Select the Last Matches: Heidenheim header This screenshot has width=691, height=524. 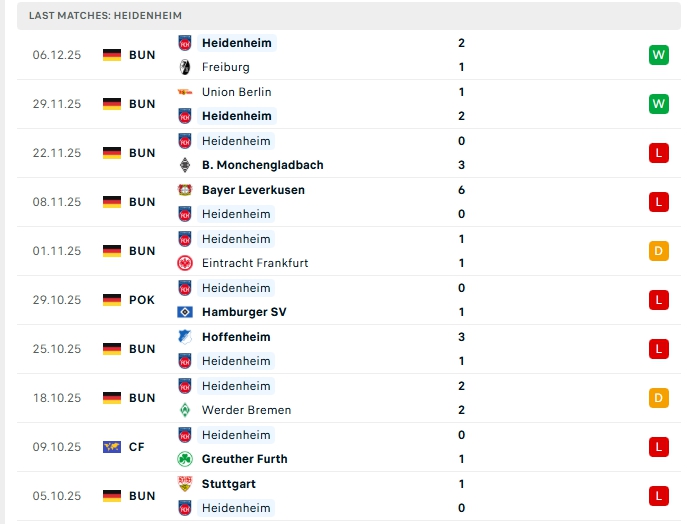tap(105, 16)
